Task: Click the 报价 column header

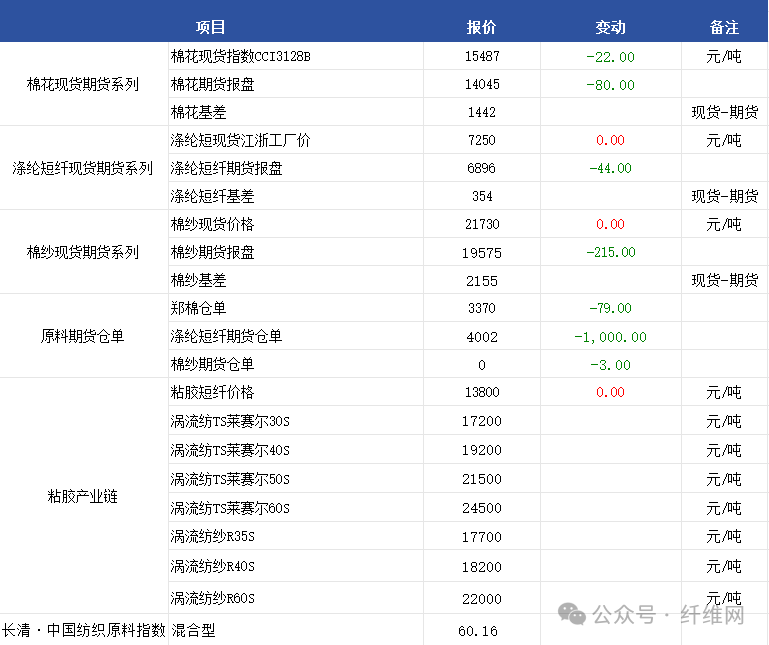Action: tap(481, 27)
